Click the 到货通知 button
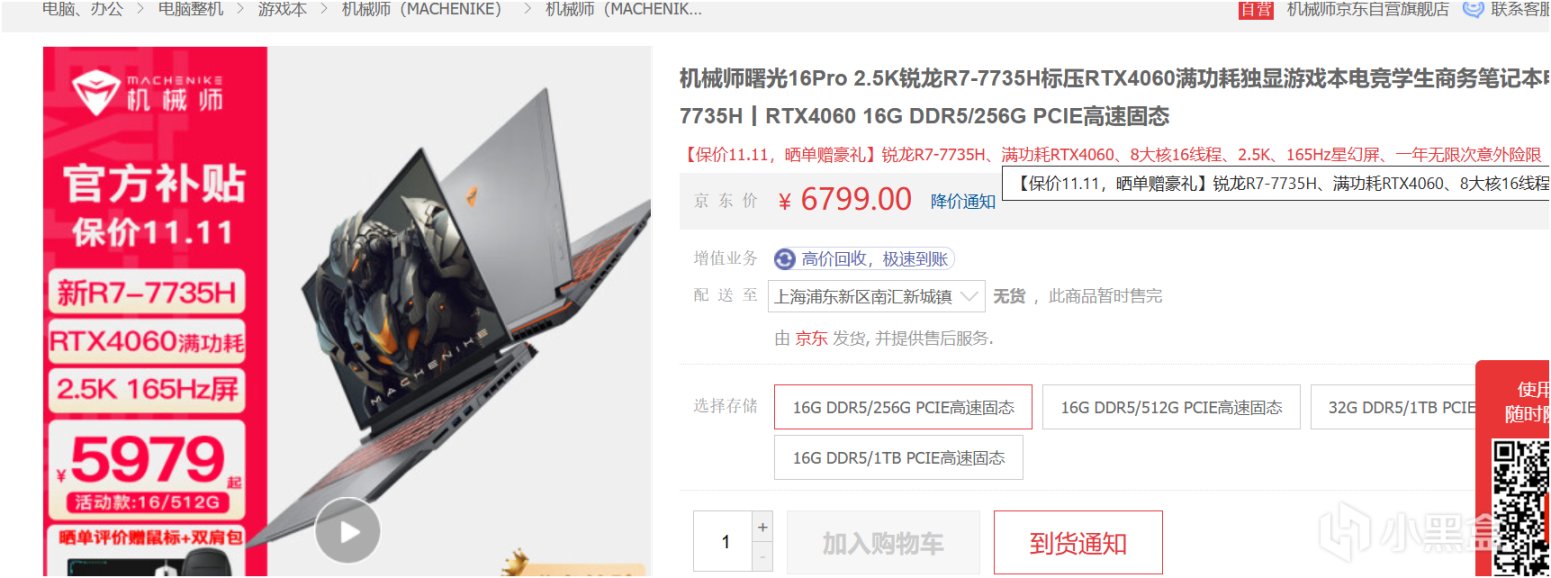This screenshot has height=578, width=1551. point(1078,543)
